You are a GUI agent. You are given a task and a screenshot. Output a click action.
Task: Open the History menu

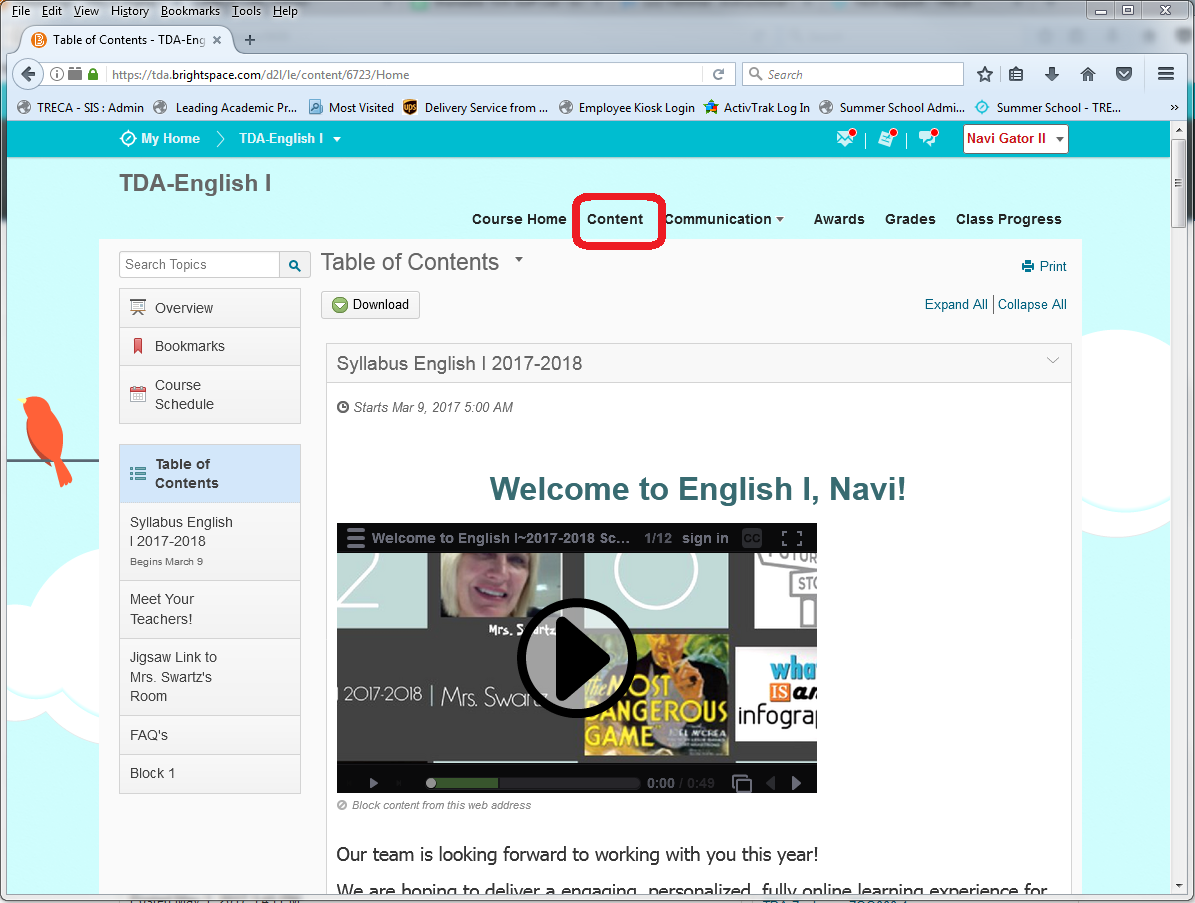[130, 11]
